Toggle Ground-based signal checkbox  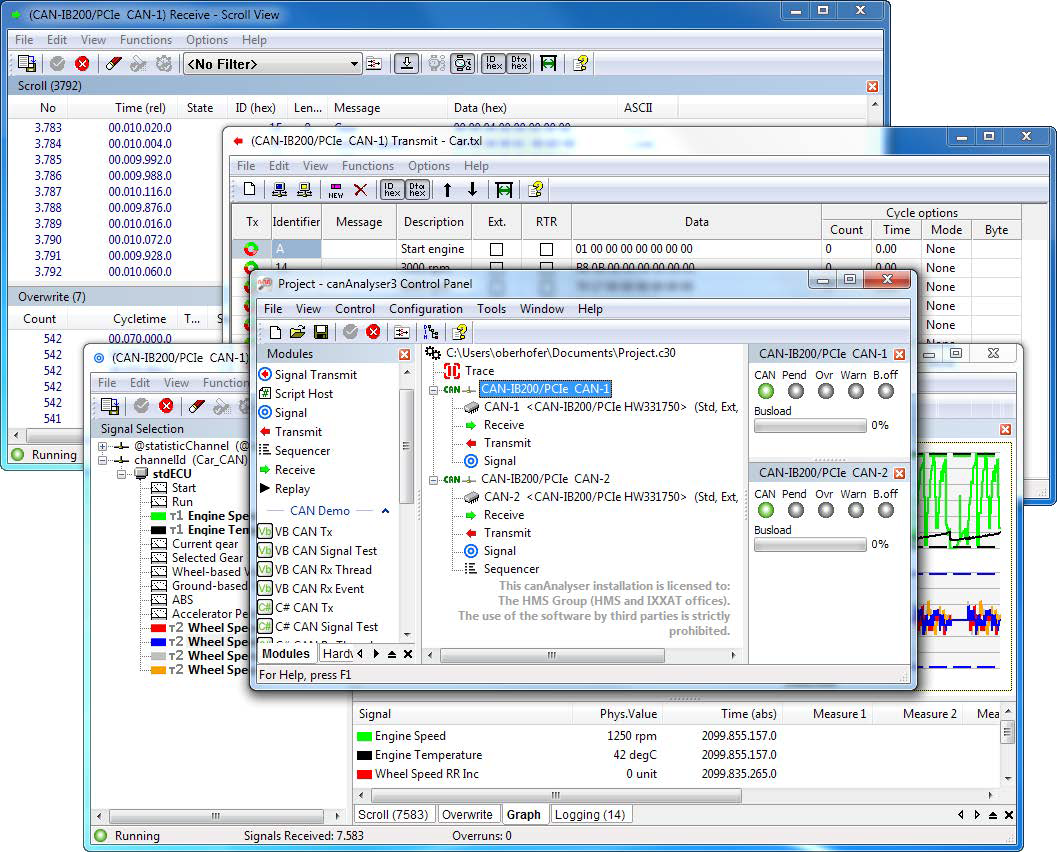(x=159, y=586)
